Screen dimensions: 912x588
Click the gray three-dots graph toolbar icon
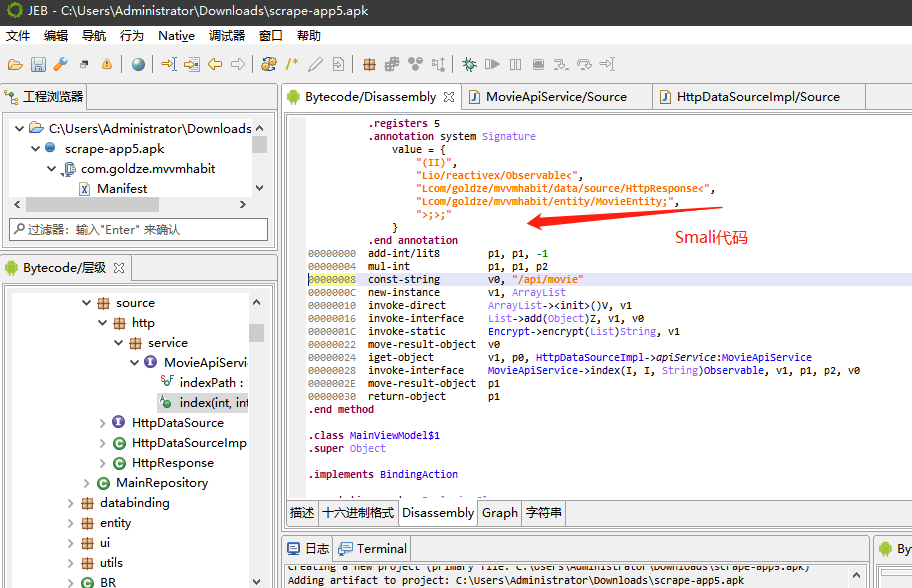(x=415, y=64)
